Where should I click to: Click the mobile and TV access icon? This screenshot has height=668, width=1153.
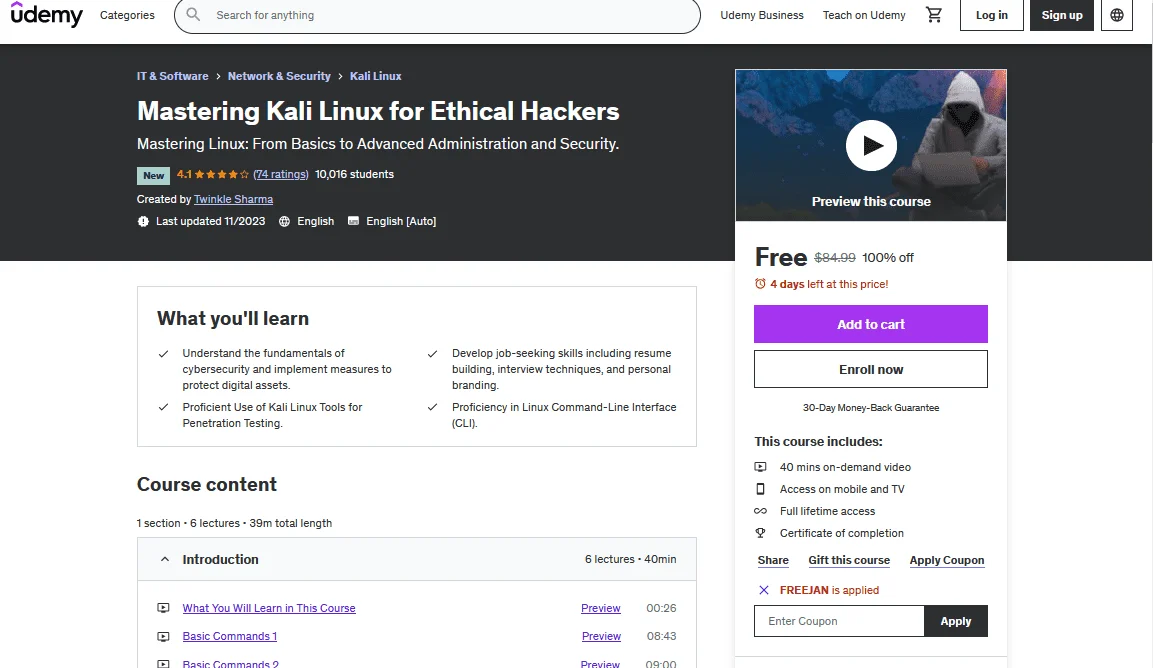click(760, 489)
